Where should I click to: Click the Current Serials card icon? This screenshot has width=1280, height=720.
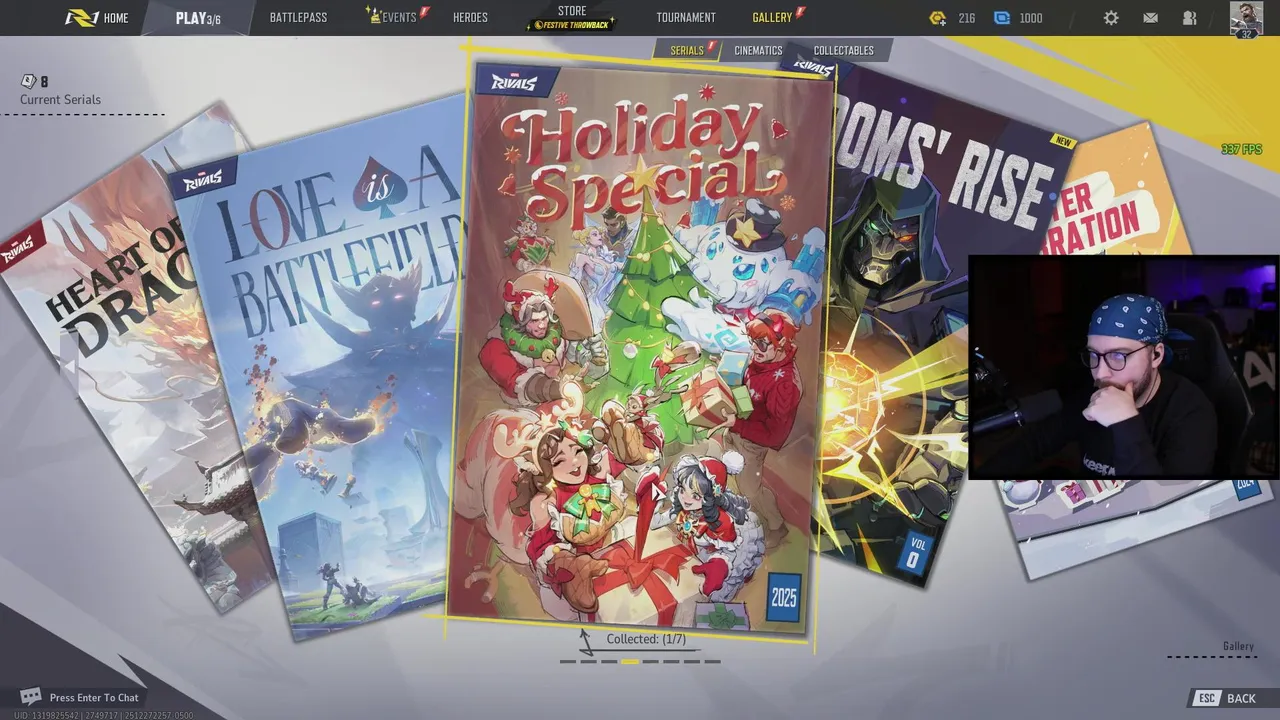pos(28,81)
